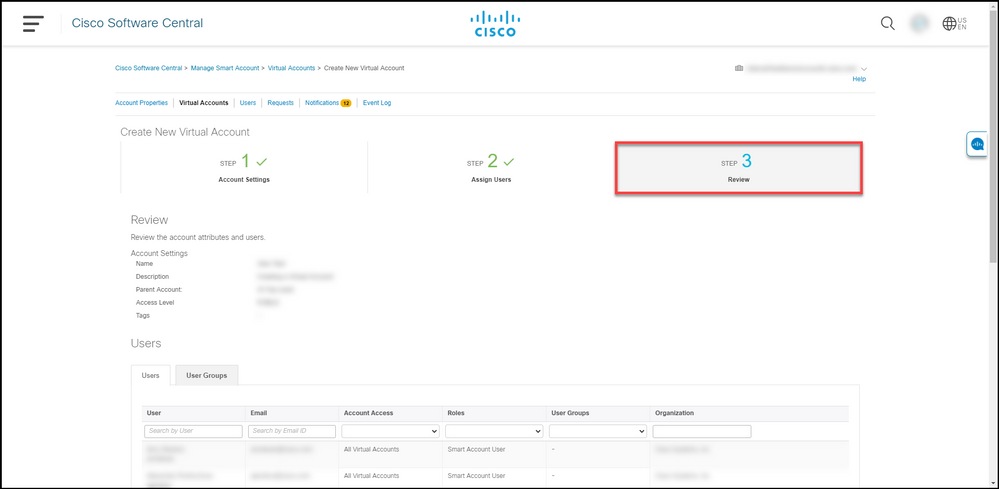
Task: Click the Roles column header
Action: 456,413
